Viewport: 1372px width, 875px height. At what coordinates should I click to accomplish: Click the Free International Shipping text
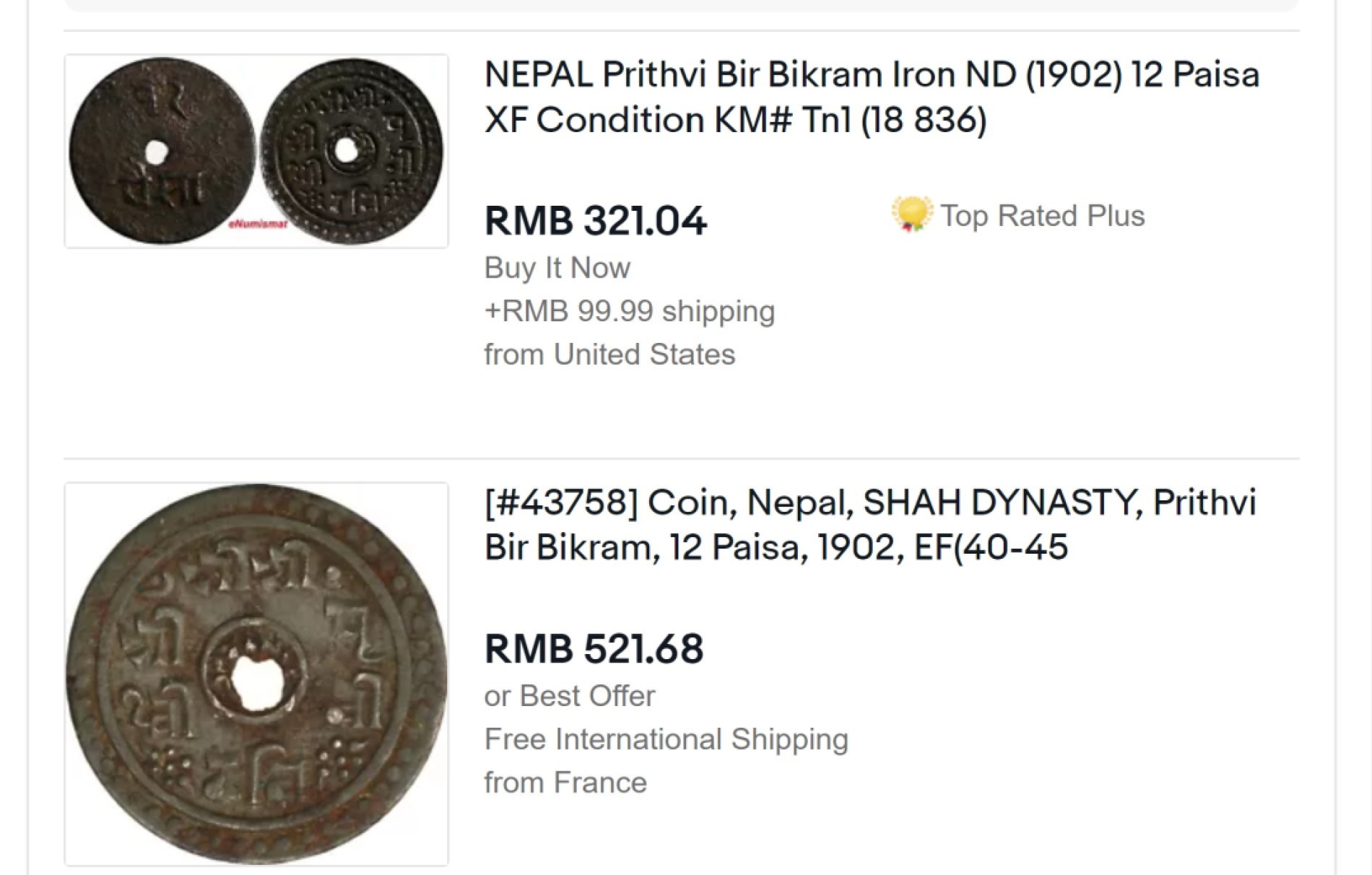click(666, 739)
